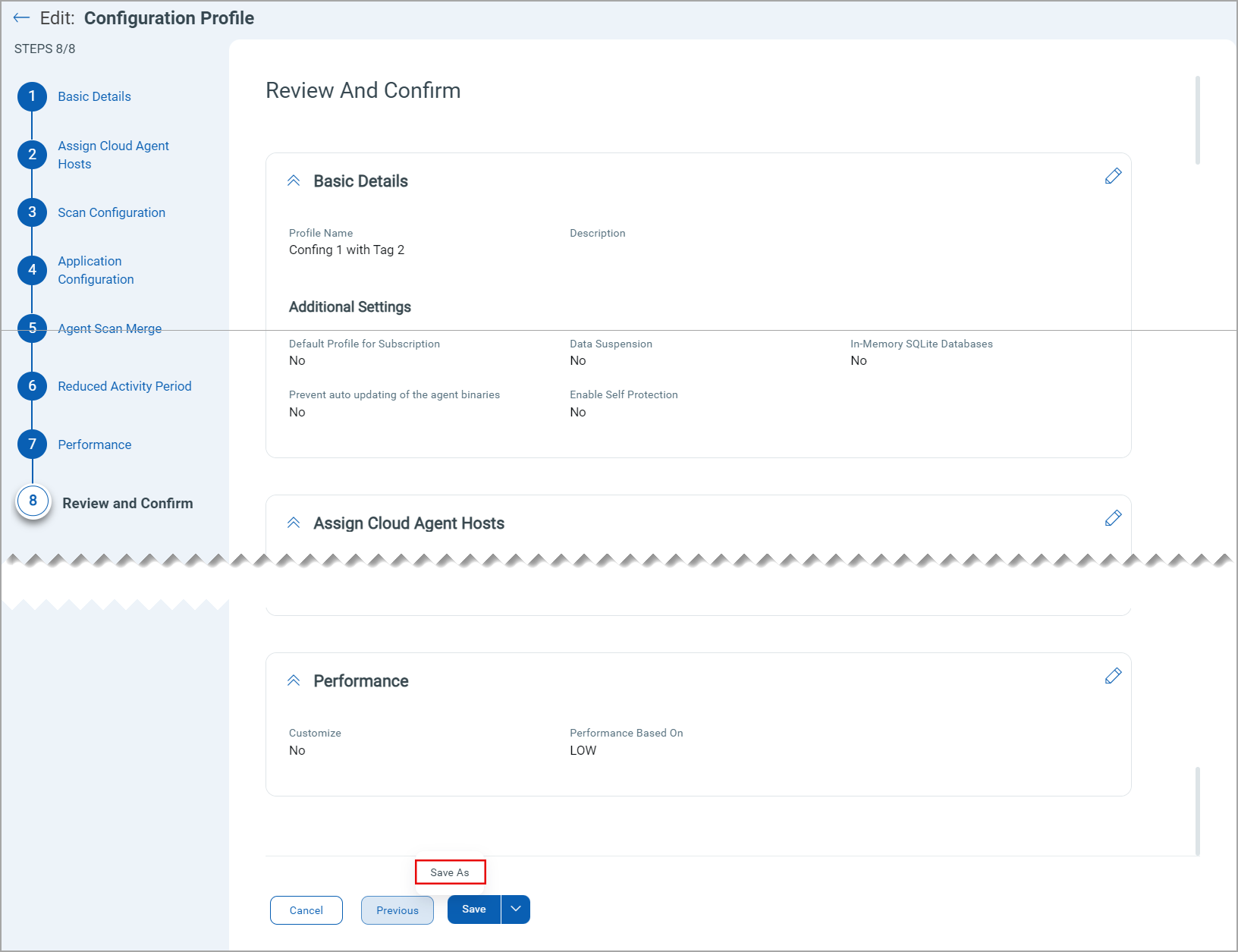Viewport: 1238px width, 952px height.
Task: Go to Scan Configuration step
Action: pos(112,212)
